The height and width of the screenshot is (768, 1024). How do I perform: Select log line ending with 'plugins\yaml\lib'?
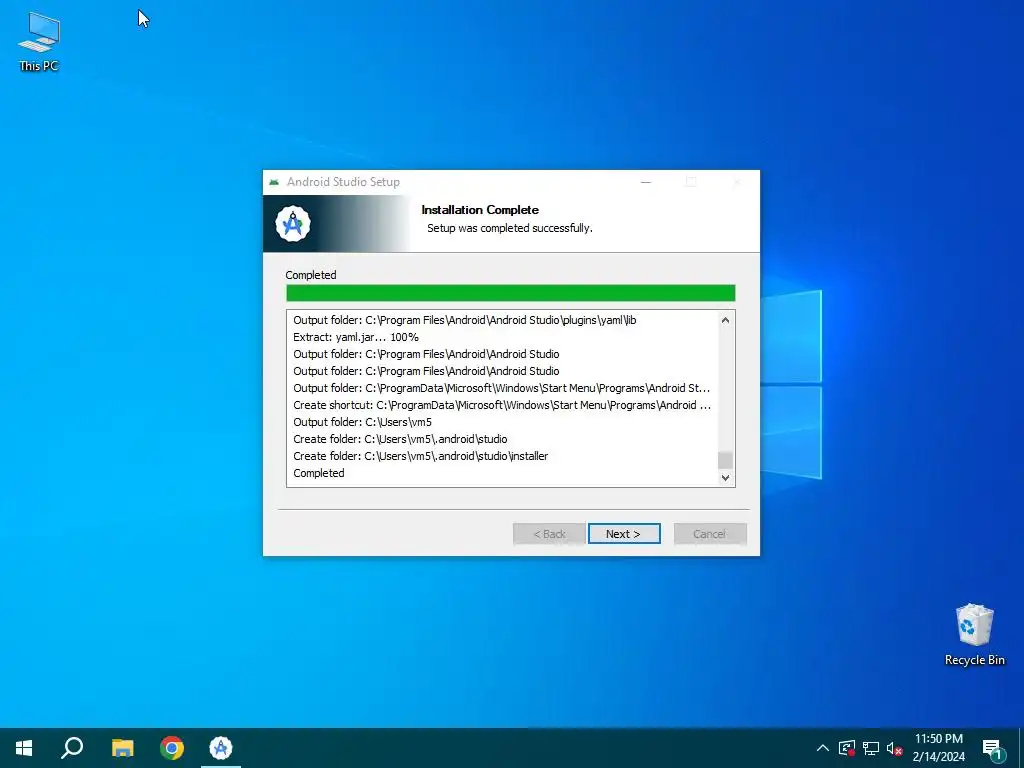tap(464, 320)
